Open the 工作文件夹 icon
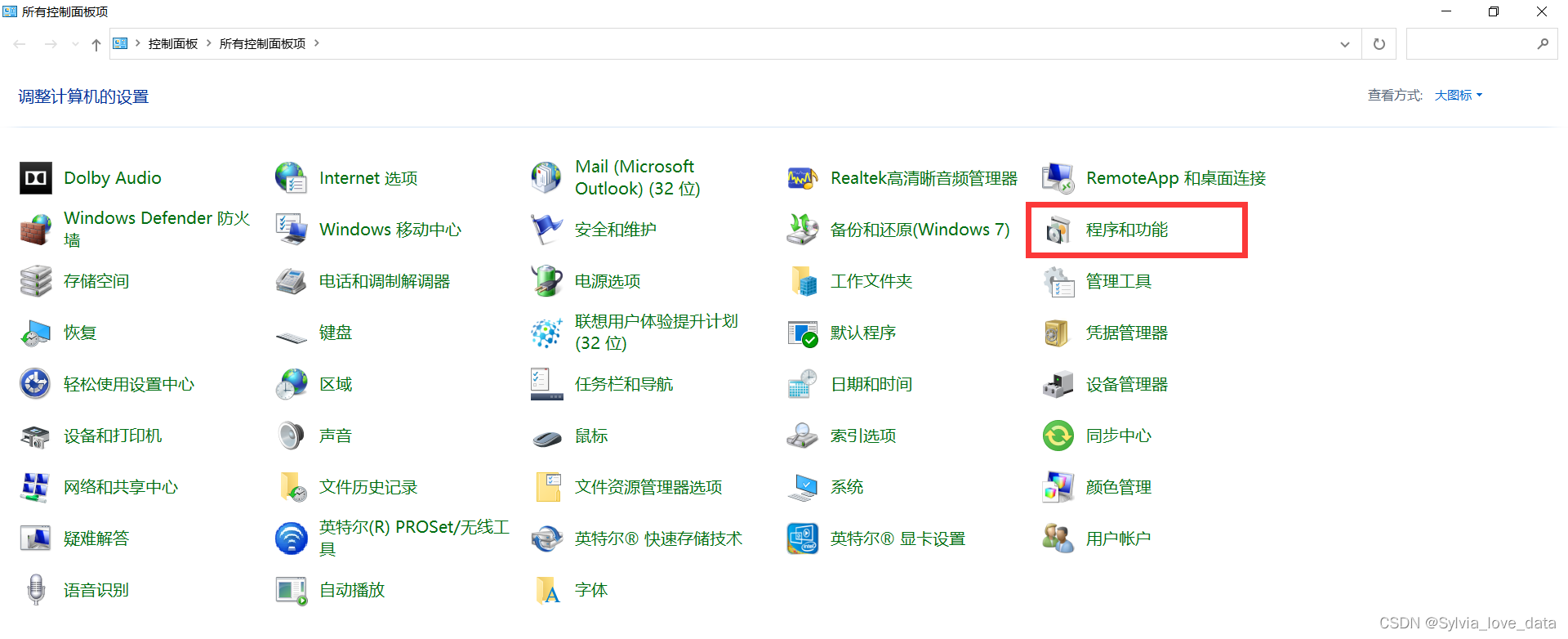The width and height of the screenshot is (1568, 639). click(x=803, y=281)
